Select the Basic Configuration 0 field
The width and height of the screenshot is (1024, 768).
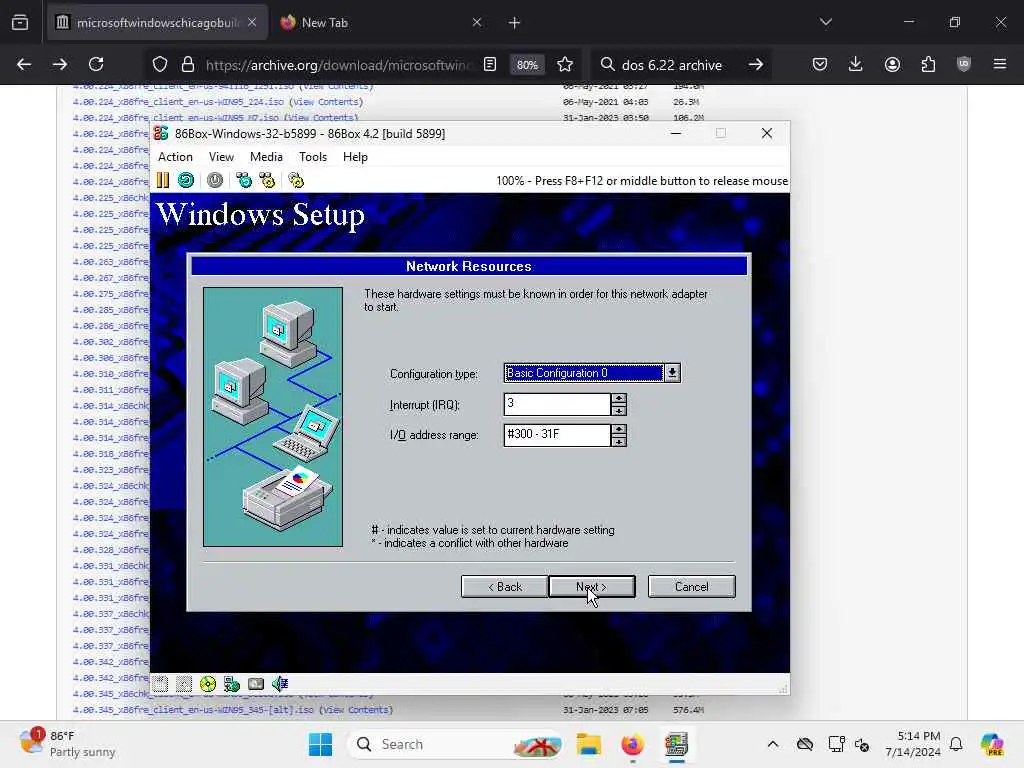click(x=584, y=373)
